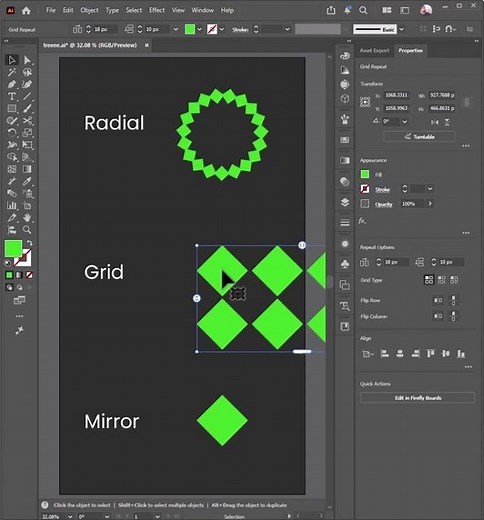The height and width of the screenshot is (520, 484).
Task: Apply horizontal align left in Align section
Action: point(384,354)
